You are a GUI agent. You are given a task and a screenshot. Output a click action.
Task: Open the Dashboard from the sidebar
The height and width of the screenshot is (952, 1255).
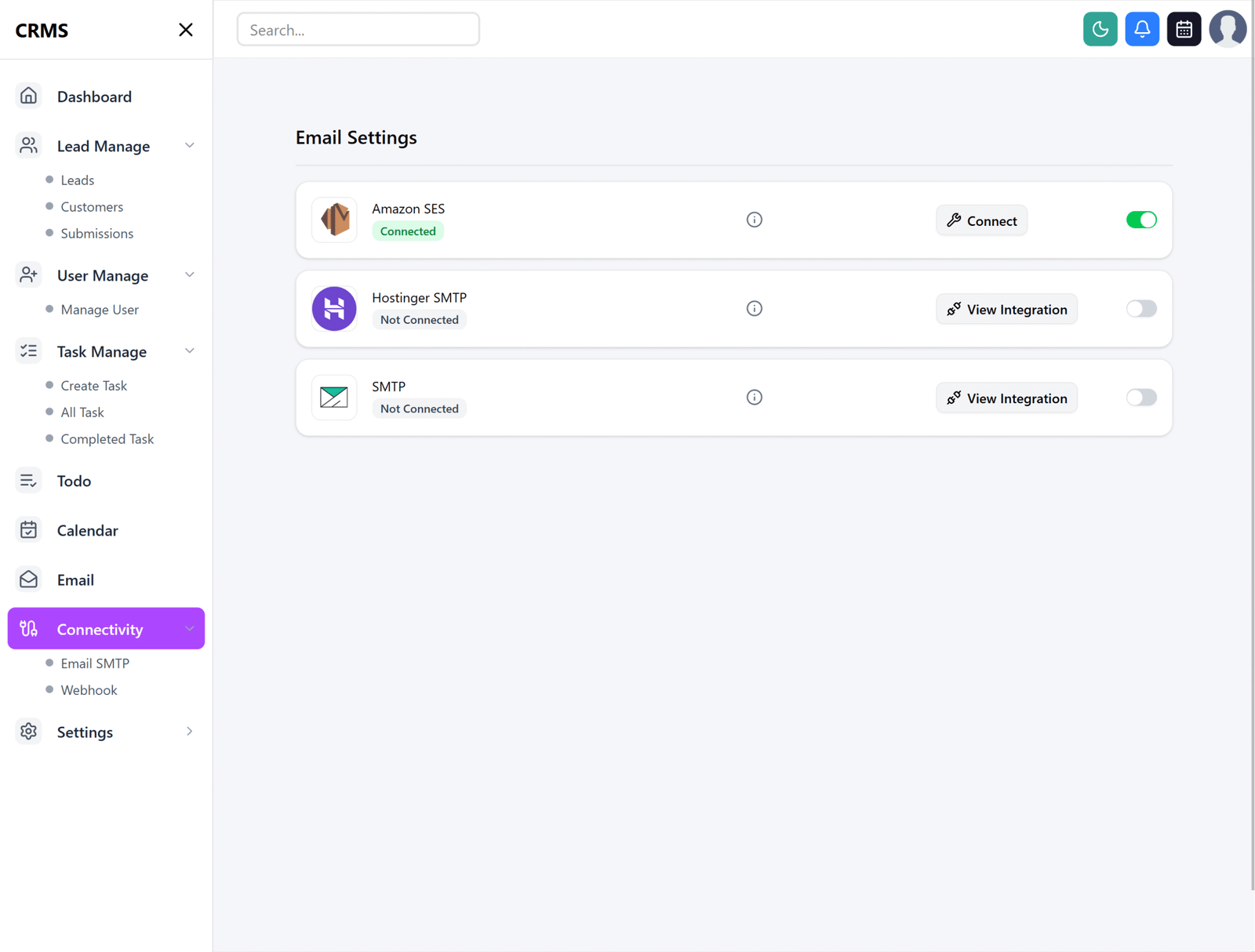(x=94, y=96)
